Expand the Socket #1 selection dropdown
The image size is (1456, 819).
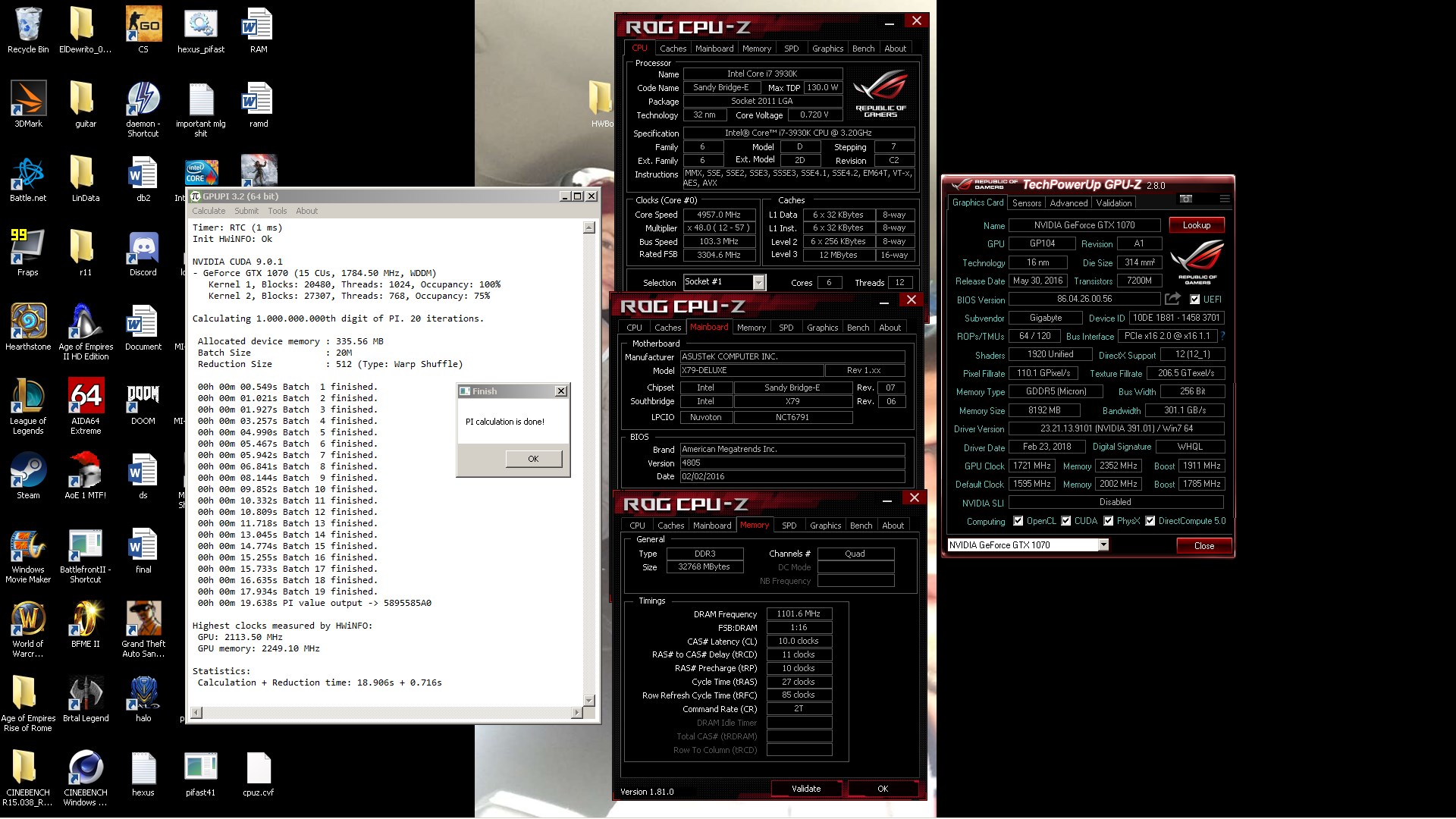[x=758, y=282]
